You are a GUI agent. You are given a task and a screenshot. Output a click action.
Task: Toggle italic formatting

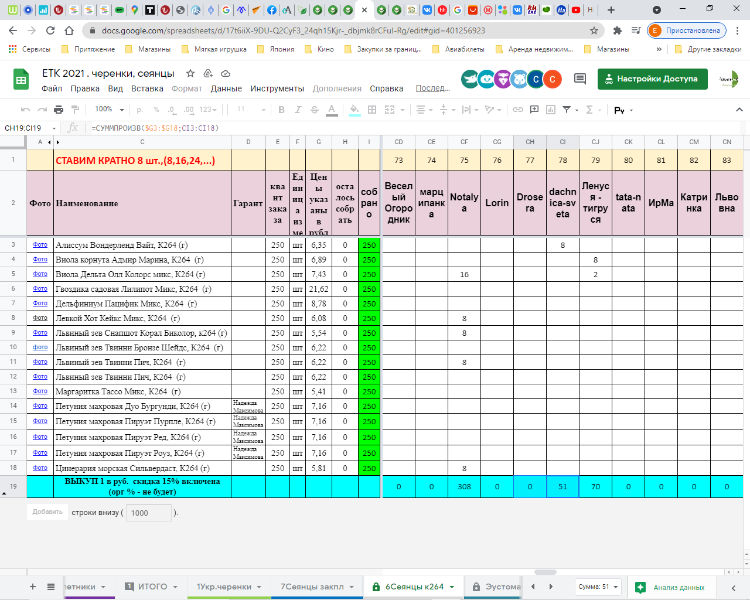[x=299, y=109]
